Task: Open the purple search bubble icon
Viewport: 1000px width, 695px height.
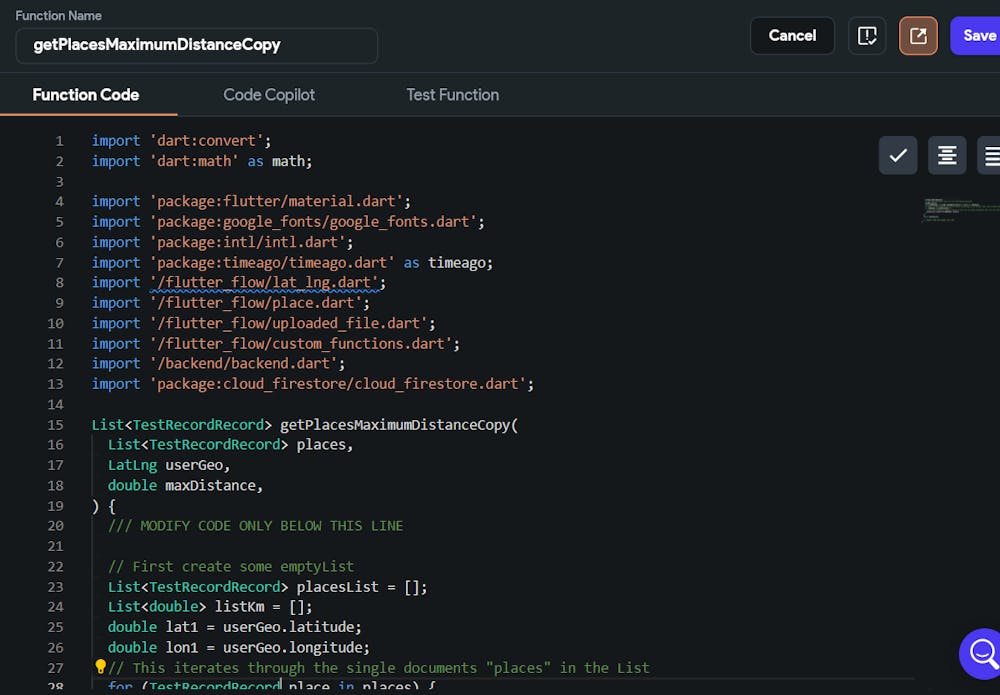Action: pyautogui.click(x=982, y=654)
